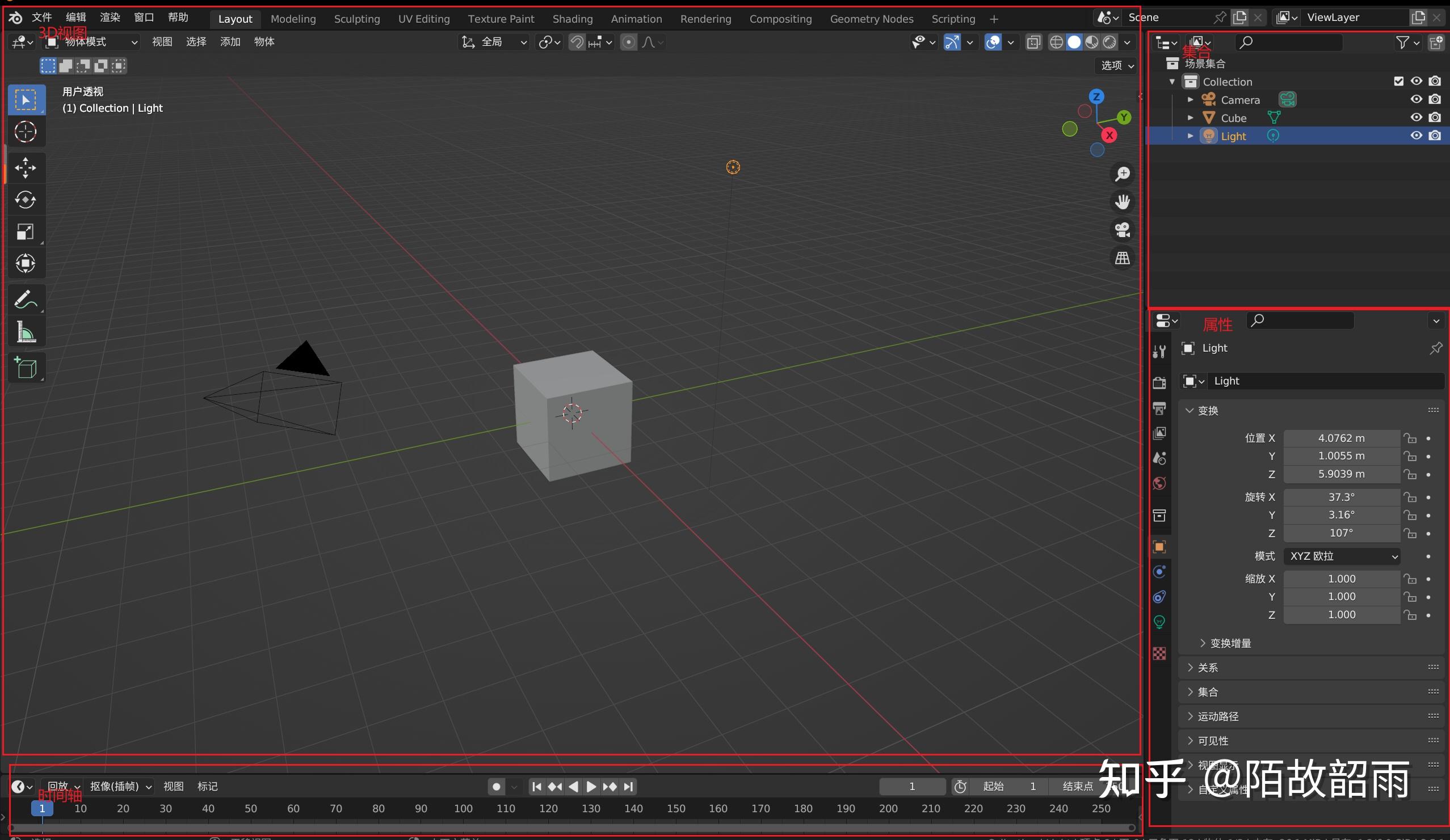Play the animation forward
The image size is (1450, 840).
click(x=591, y=787)
